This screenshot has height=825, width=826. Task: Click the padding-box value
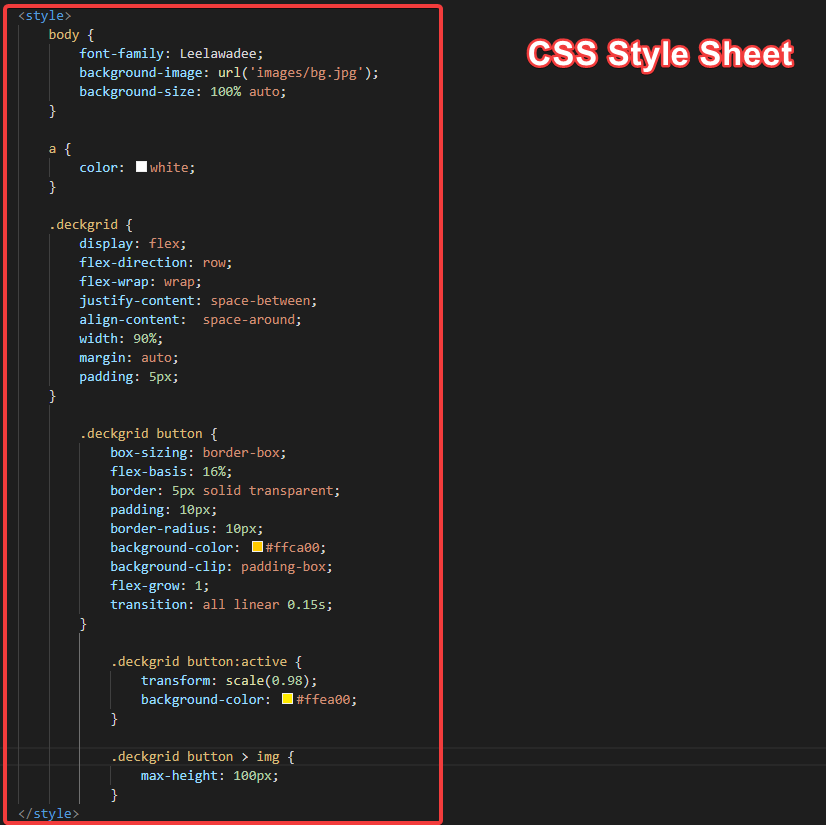click(286, 566)
